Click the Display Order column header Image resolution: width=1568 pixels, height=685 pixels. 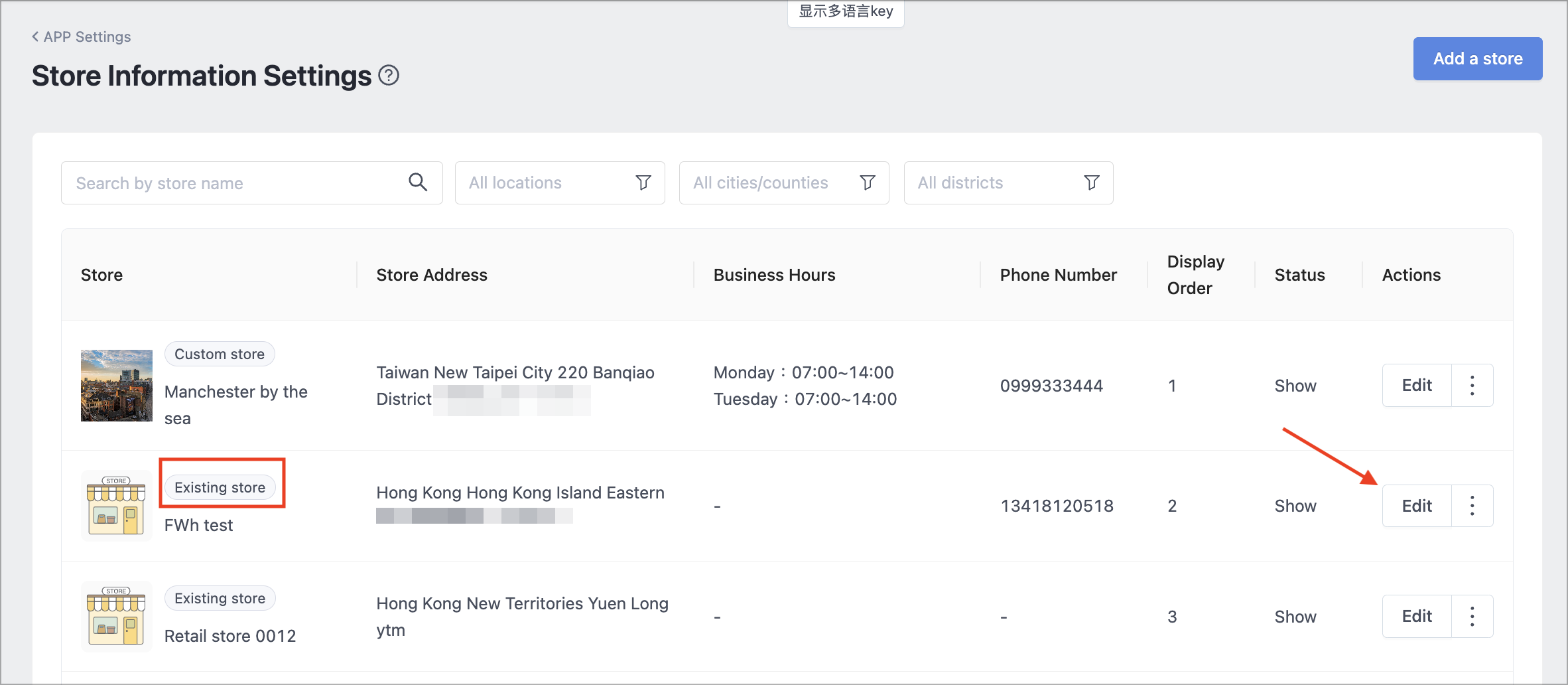[x=1196, y=275]
